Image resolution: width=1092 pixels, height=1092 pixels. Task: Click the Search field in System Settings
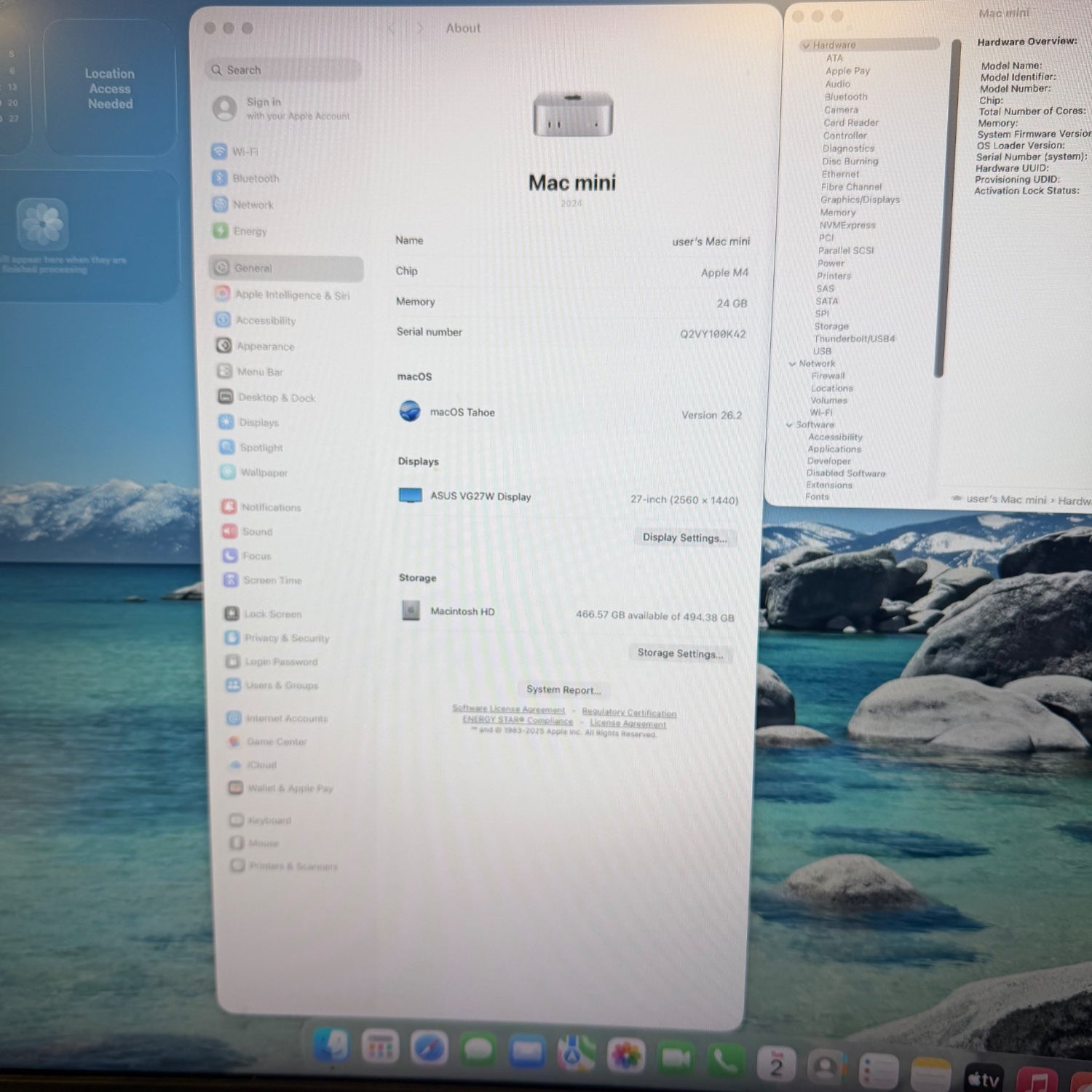tap(284, 70)
